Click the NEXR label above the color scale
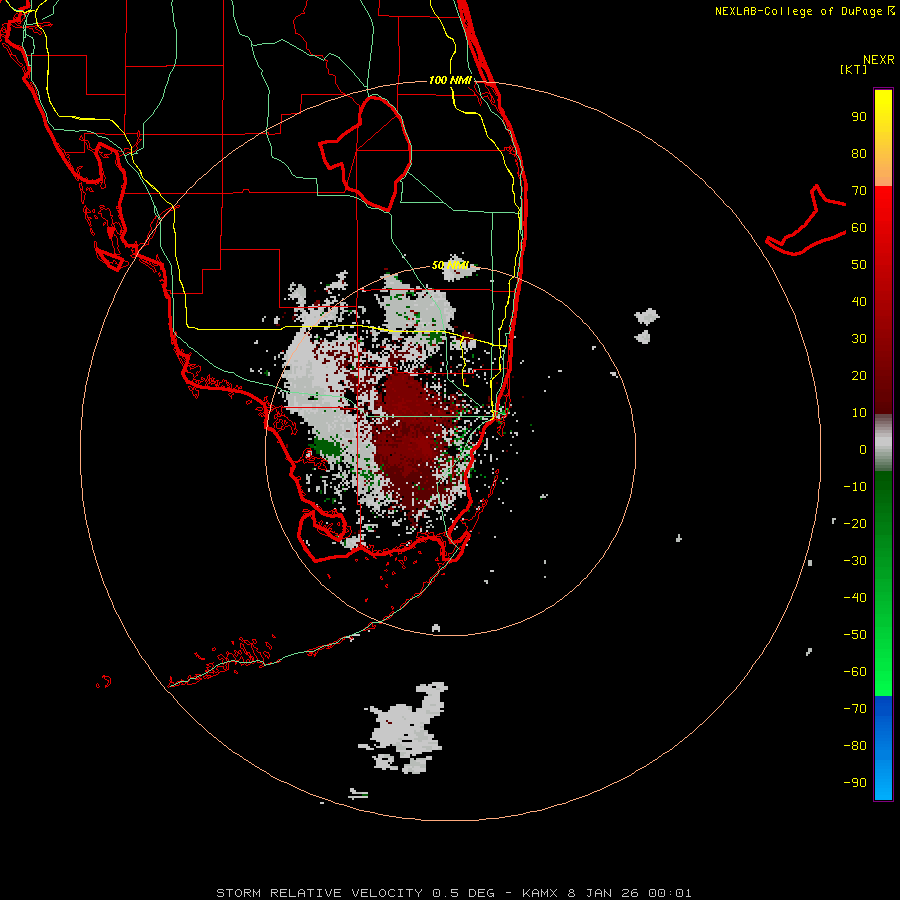 tap(879, 60)
